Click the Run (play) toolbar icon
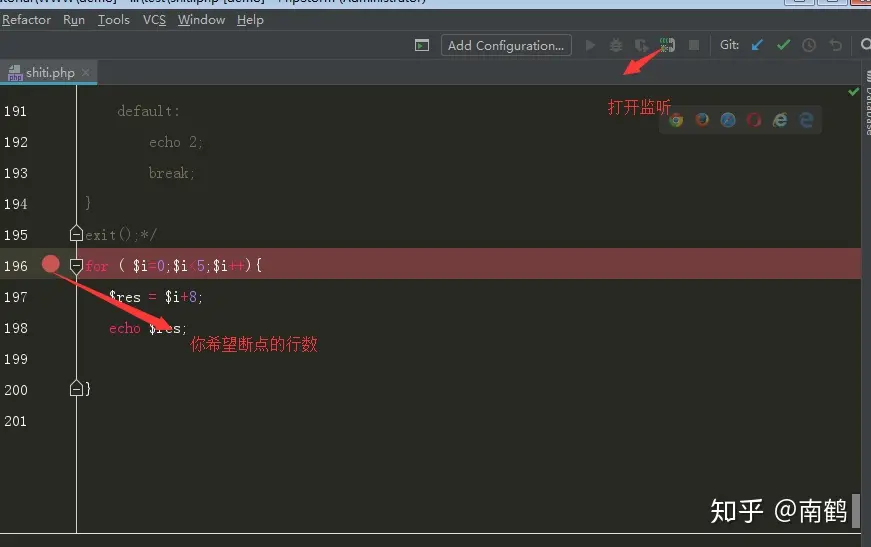871x547 pixels. (x=590, y=45)
